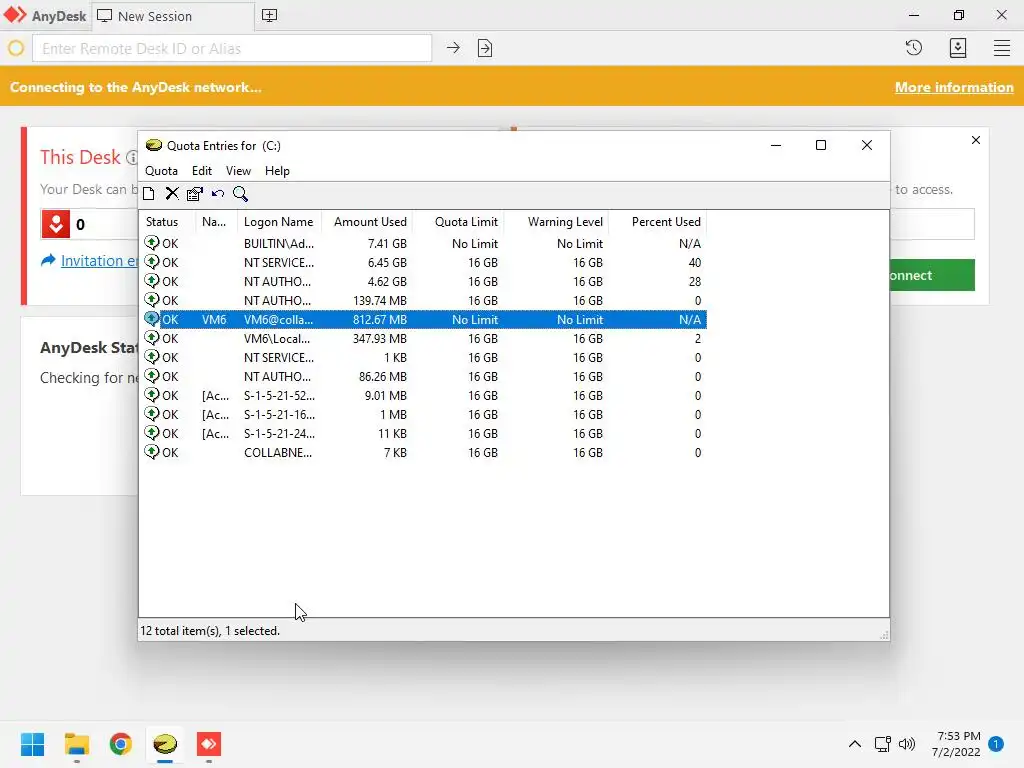Open the Windows Start menu
The image size is (1024, 768).
(33, 744)
